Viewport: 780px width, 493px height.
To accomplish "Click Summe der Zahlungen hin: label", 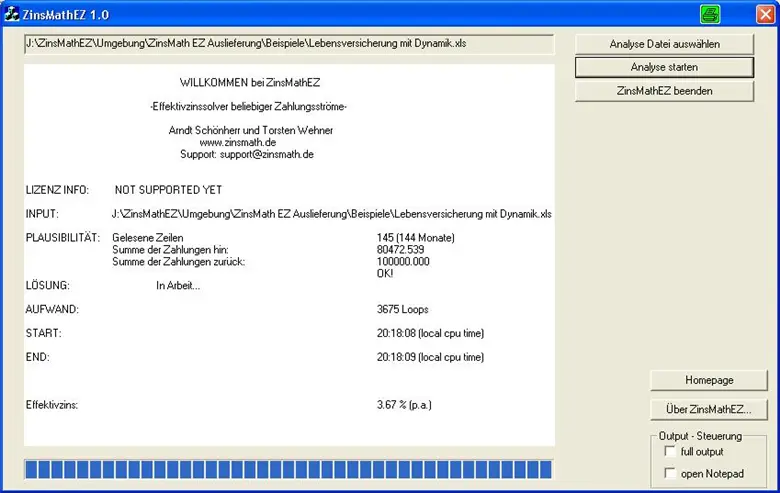I will pyautogui.click(x=170, y=250).
